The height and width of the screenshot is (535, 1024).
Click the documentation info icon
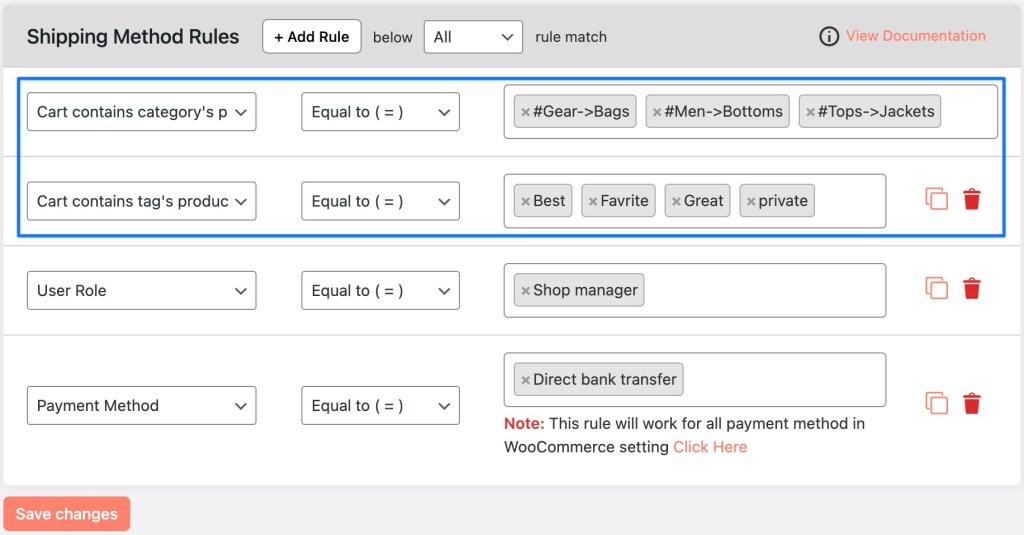click(x=829, y=36)
